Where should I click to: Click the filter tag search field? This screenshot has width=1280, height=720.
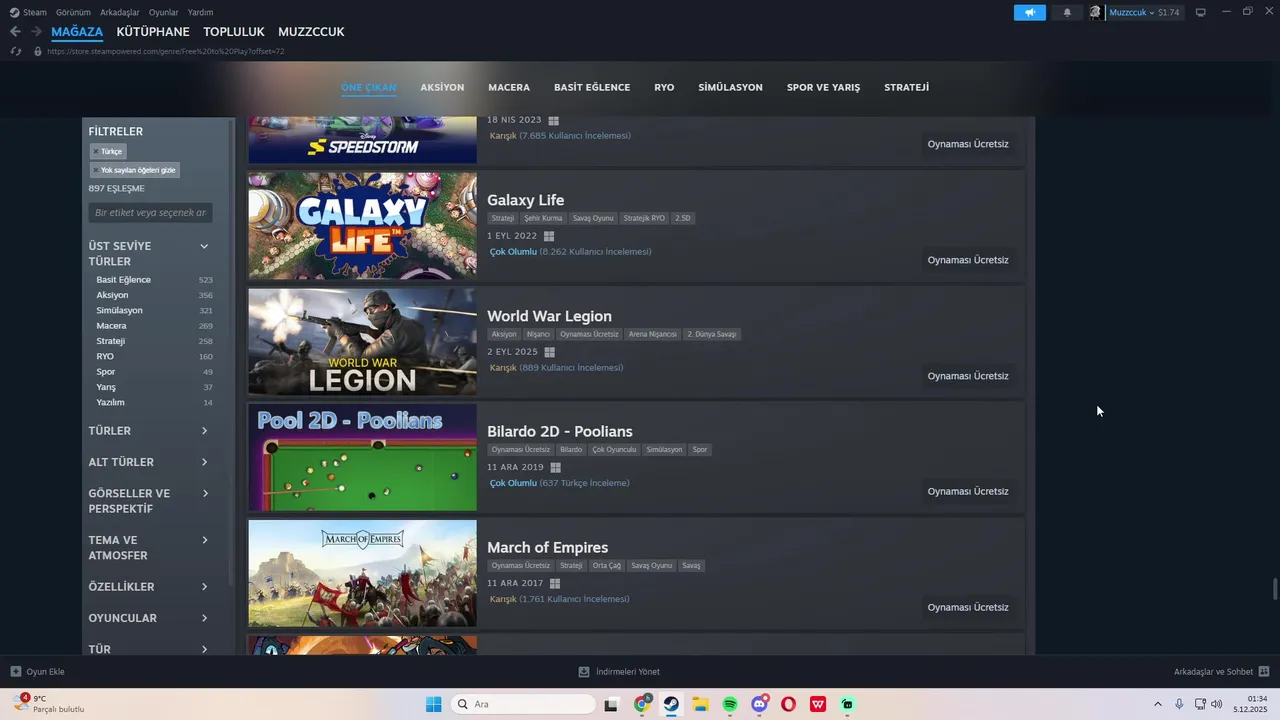[x=150, y=213]
